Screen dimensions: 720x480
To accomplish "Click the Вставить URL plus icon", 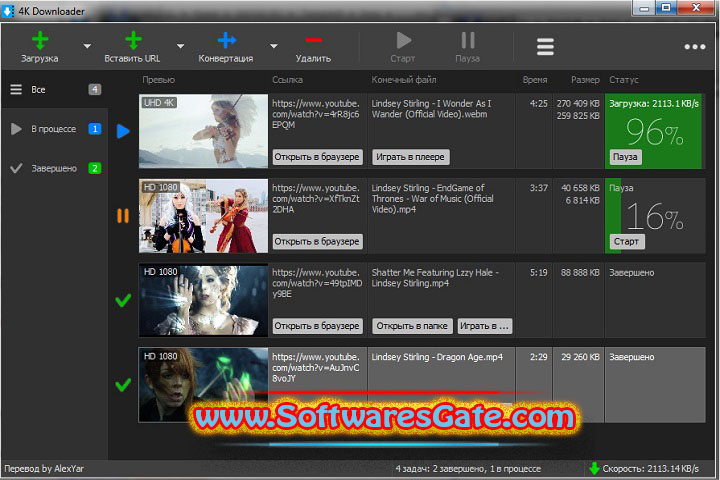I will pyautogui.click(x=133, y=40).
